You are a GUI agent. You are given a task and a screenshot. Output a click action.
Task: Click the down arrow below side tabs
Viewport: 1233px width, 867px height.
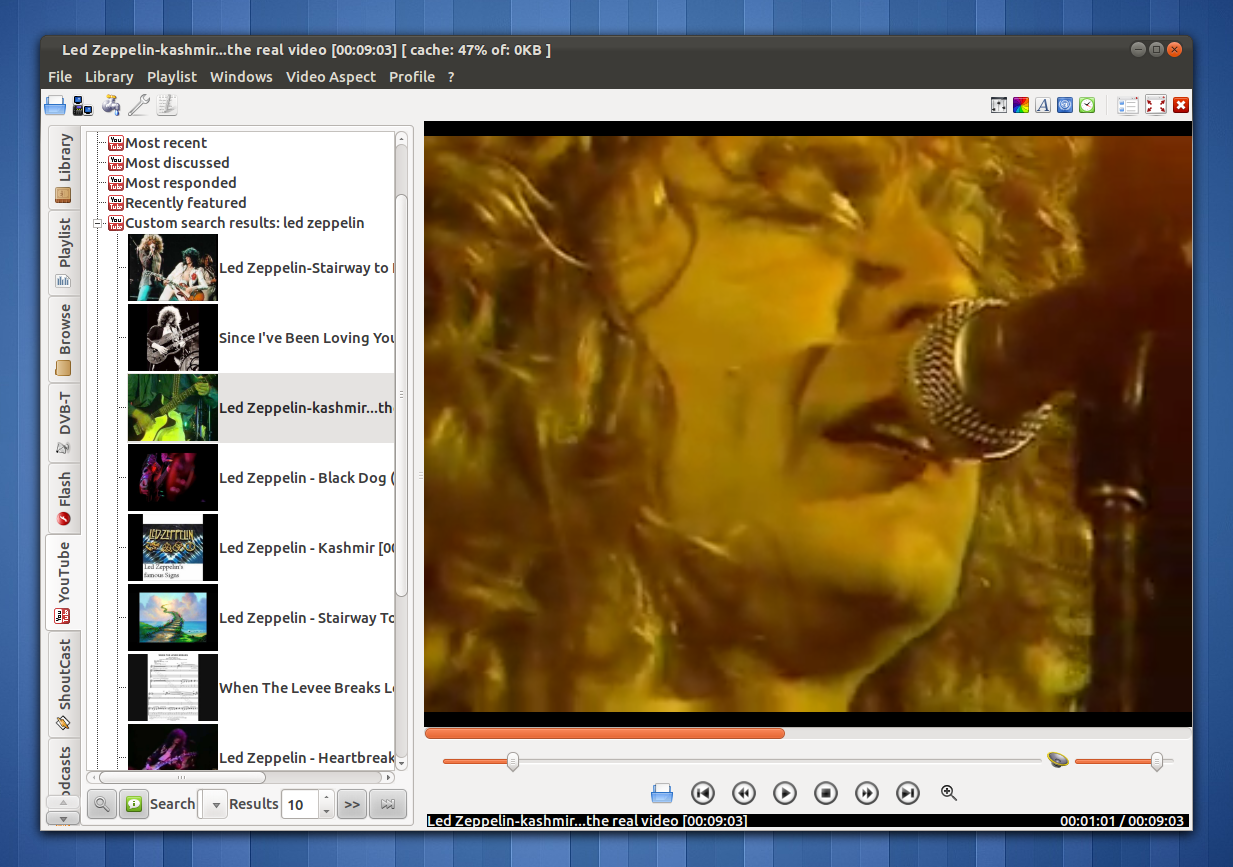[64, 818]
